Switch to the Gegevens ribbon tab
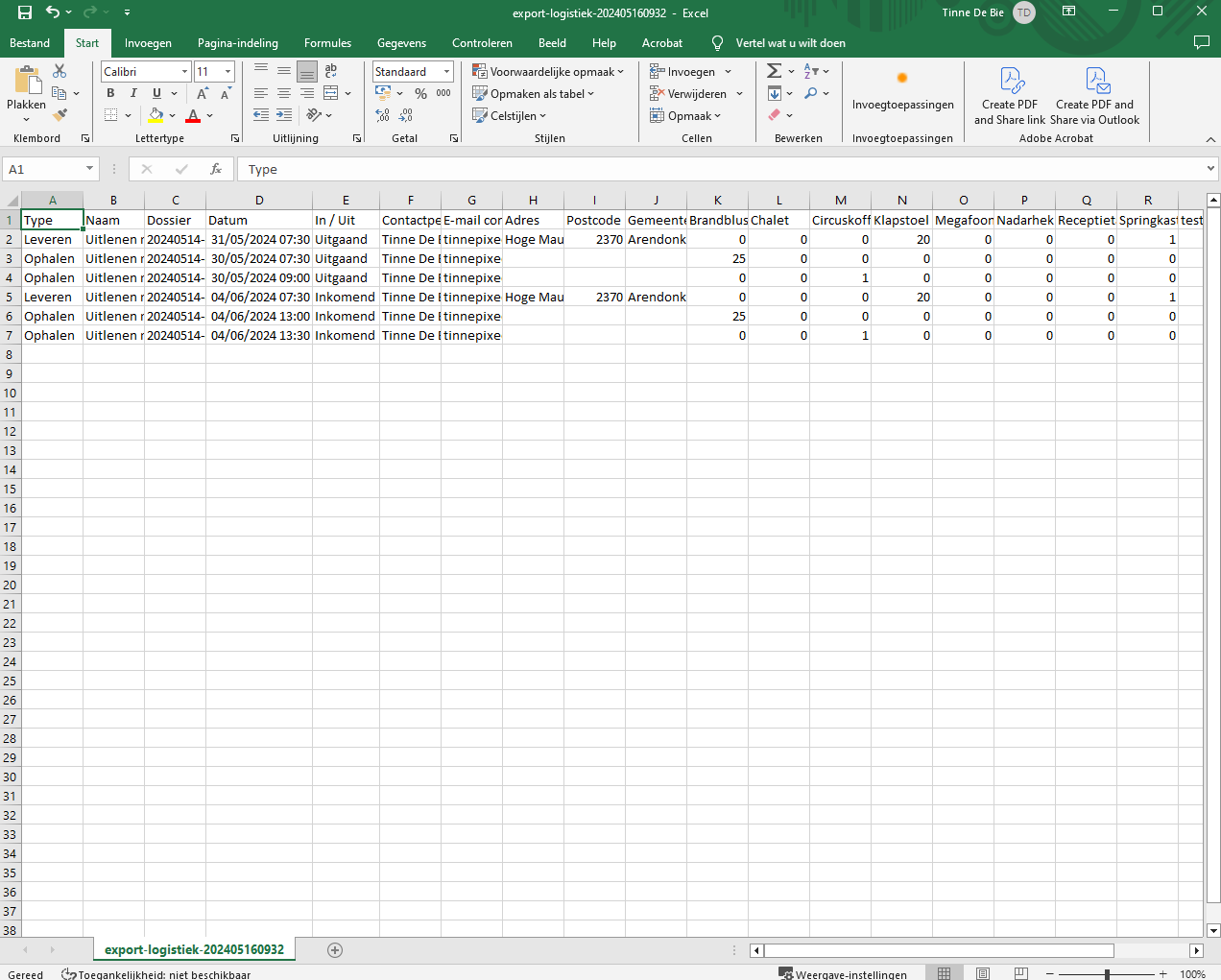The width and height of the screenshot is (1221, 980). [401, 43]
